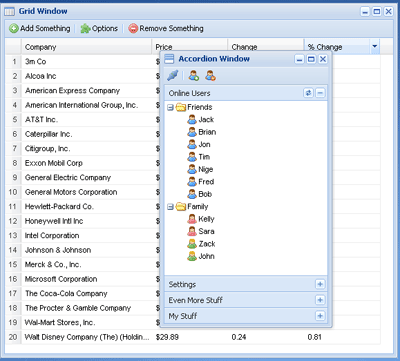Select the Citigroup, Inc. row
The image size is (400, 361).
point(83,149)
